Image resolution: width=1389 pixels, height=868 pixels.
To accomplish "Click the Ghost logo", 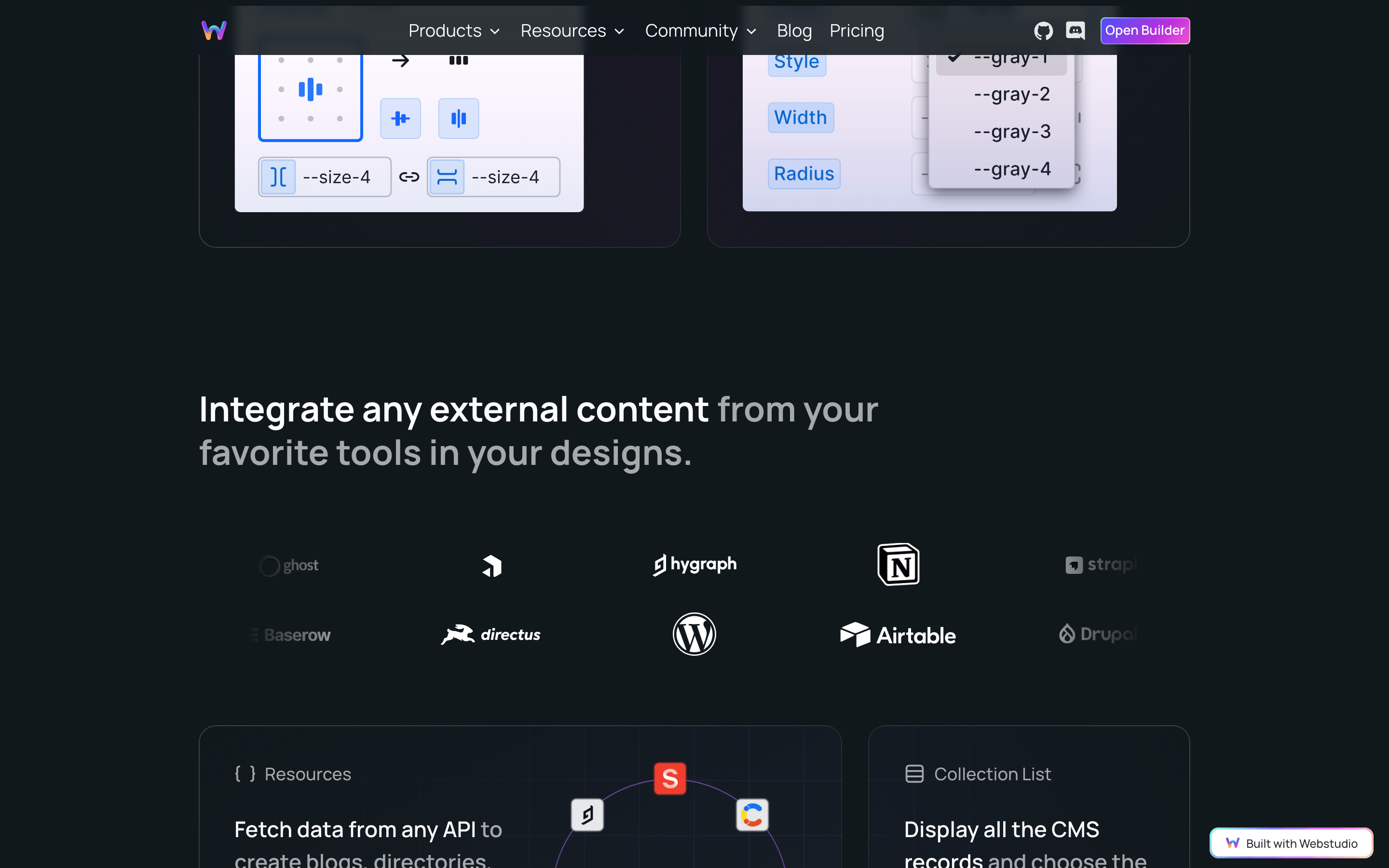I will click(x=289, y=566).
